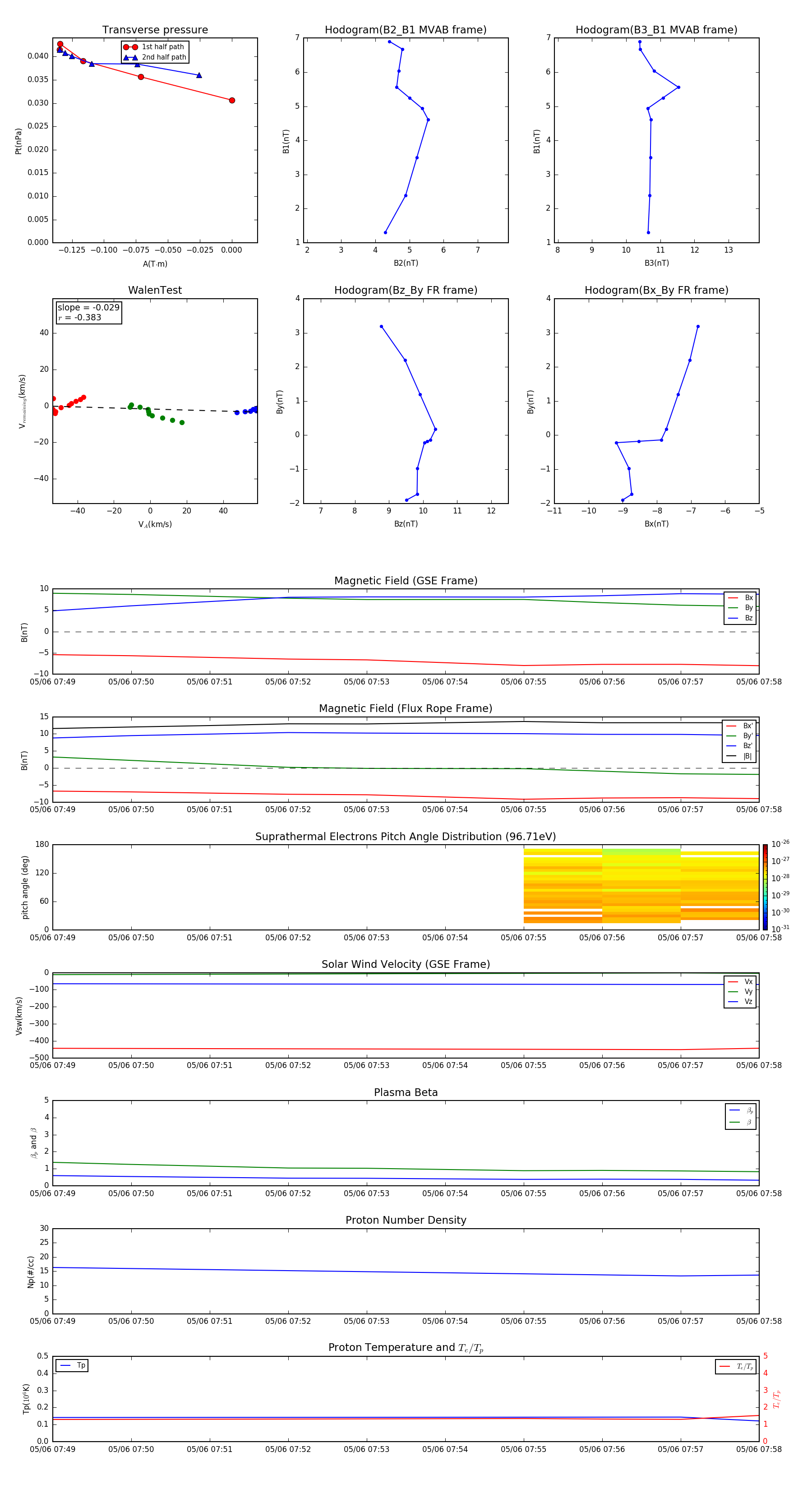
Task: Click the last red point in Transverse pressure
Action: 232,101
